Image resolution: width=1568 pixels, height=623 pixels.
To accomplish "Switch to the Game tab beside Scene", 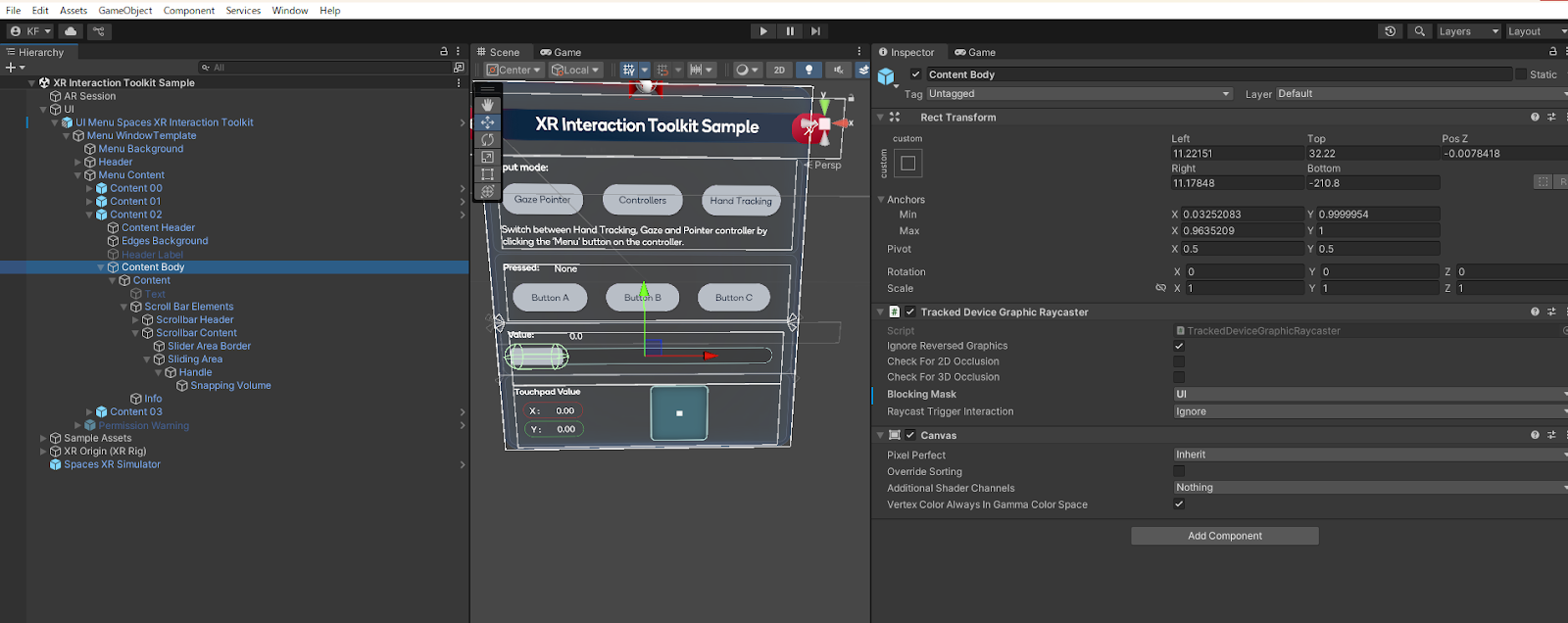I will pos(561,52).
